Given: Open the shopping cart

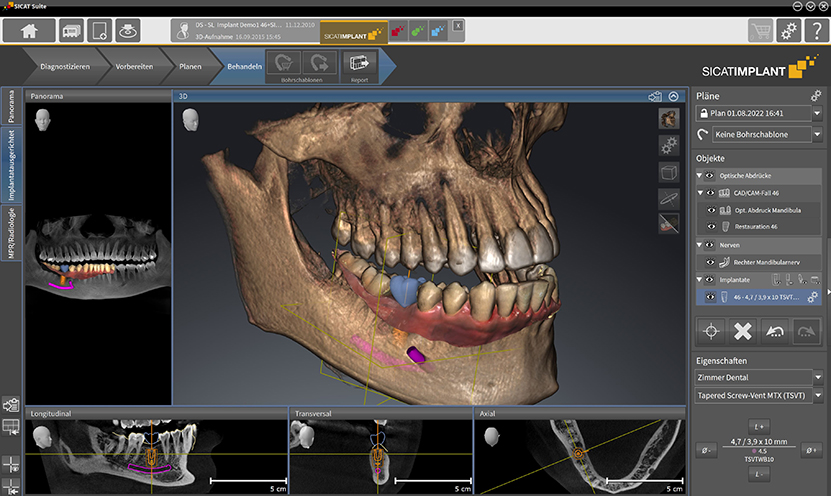Looking at the screenshot, I should [x=761, y=31].
